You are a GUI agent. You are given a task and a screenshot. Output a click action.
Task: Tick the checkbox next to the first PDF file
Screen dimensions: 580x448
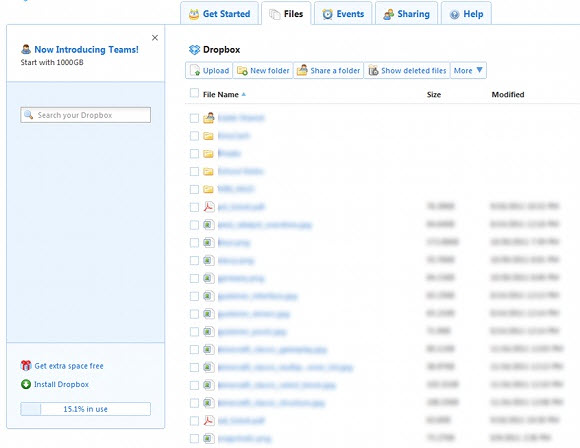click(194, 207)
